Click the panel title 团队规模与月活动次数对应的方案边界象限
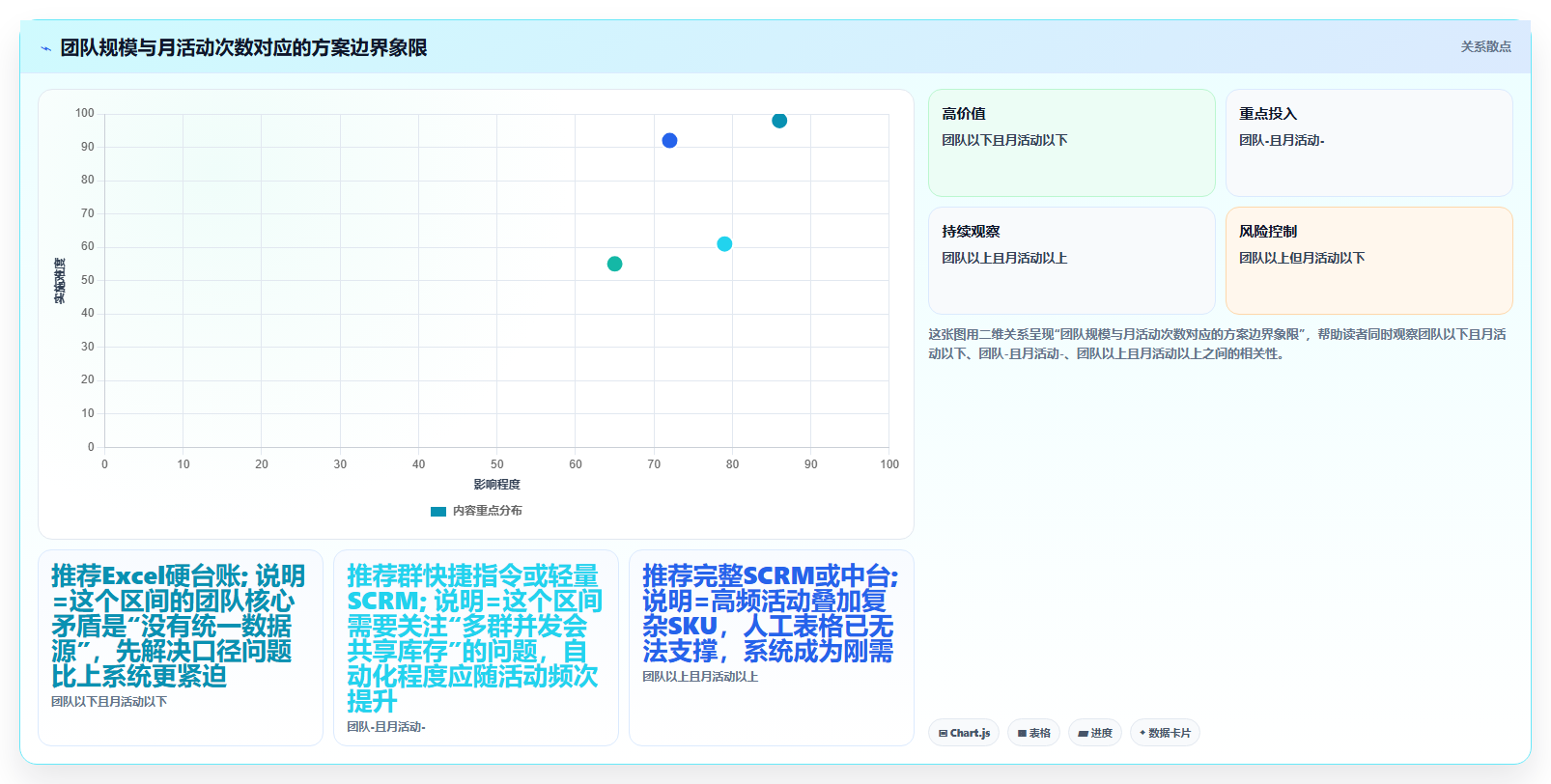 (243, 47)
